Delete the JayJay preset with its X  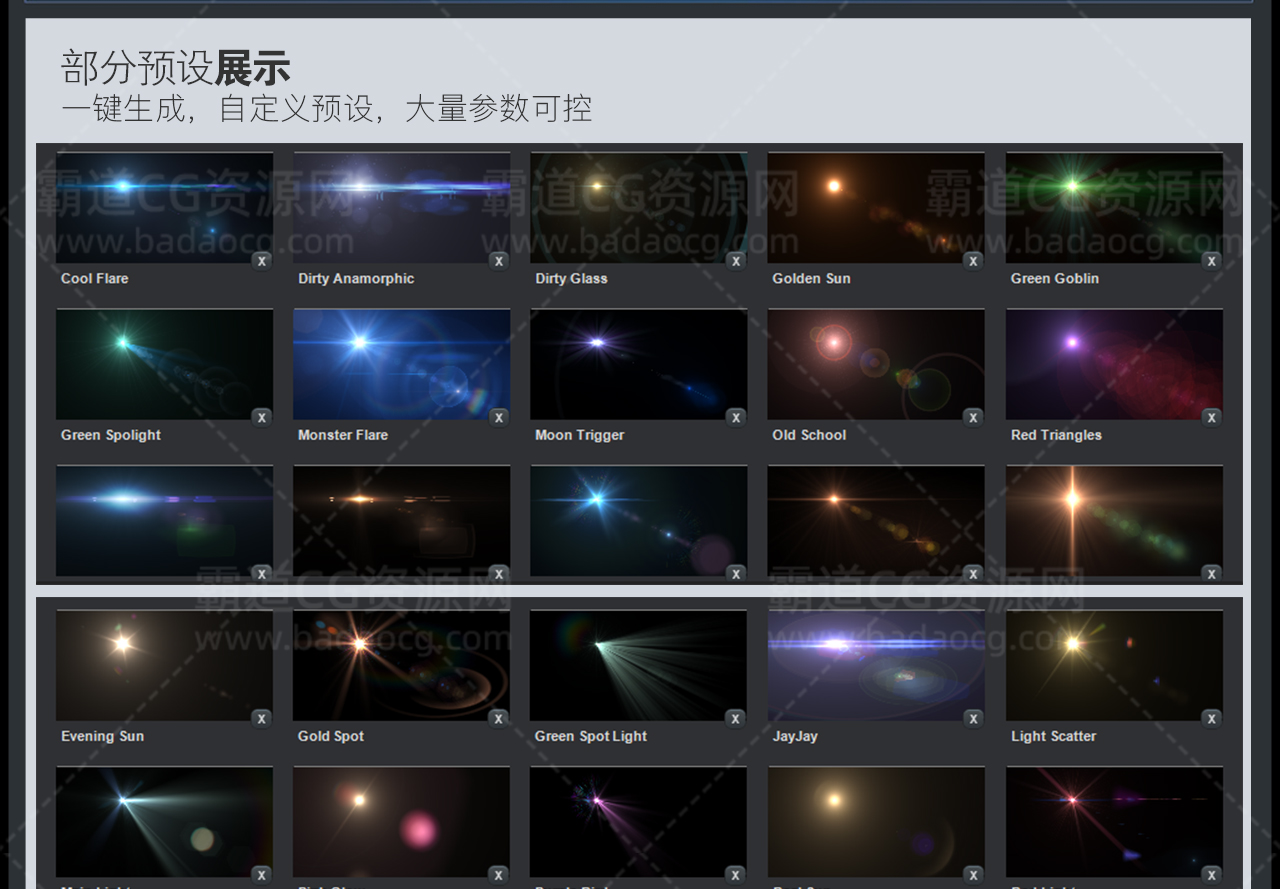pyautogui.click(x=973, y=719)
